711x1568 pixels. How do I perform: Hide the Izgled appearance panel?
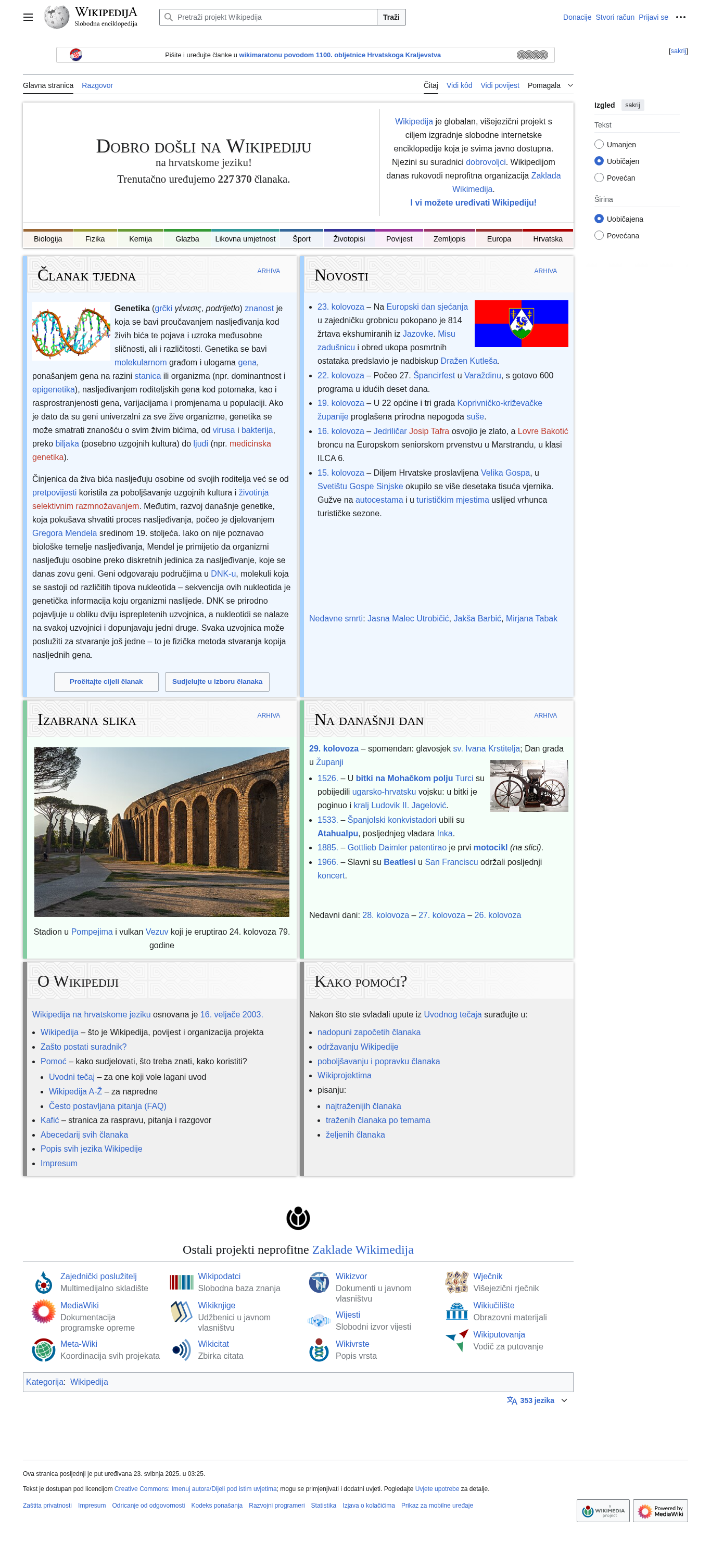pyautogui.click(x=632, y=105)
